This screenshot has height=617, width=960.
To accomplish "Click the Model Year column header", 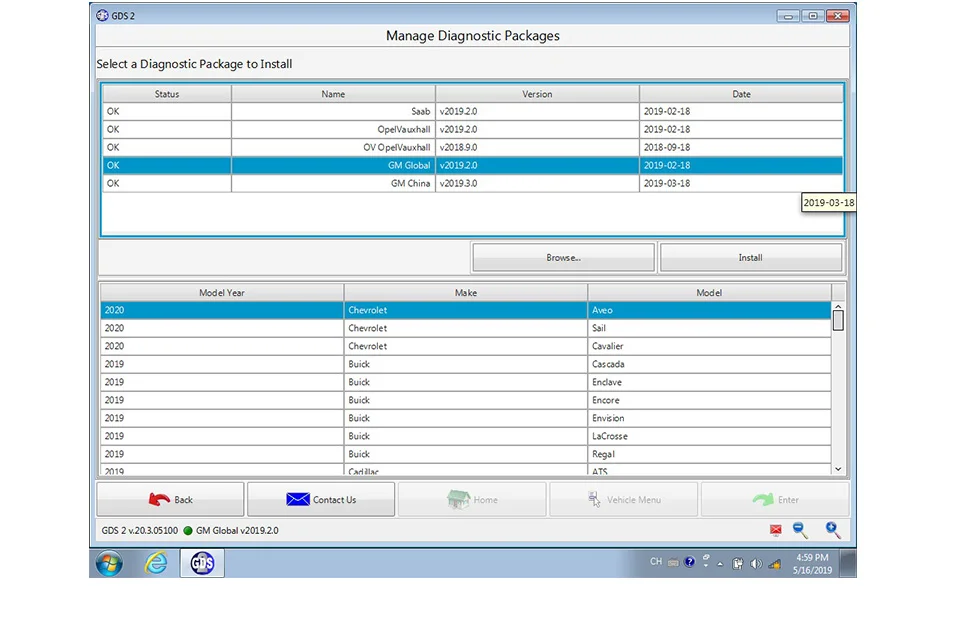I will coord(222,293).
